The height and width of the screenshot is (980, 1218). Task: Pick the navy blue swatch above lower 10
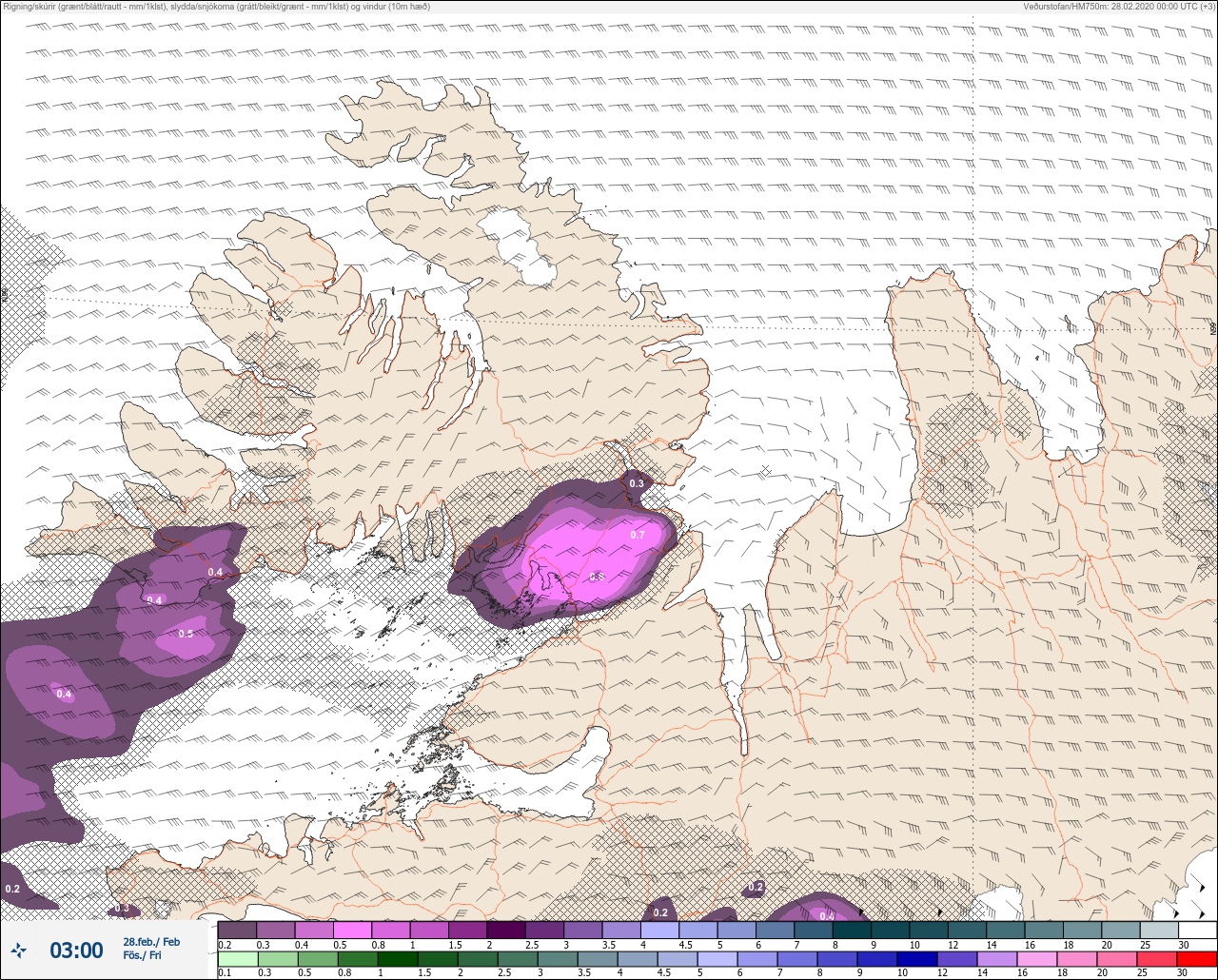click(x=917, y=959)
